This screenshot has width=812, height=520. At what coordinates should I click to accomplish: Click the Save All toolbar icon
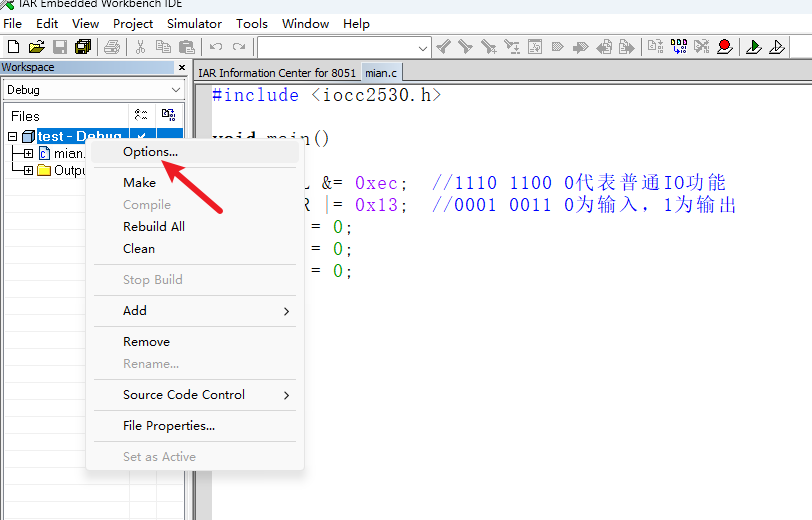(x=83, y=47)
